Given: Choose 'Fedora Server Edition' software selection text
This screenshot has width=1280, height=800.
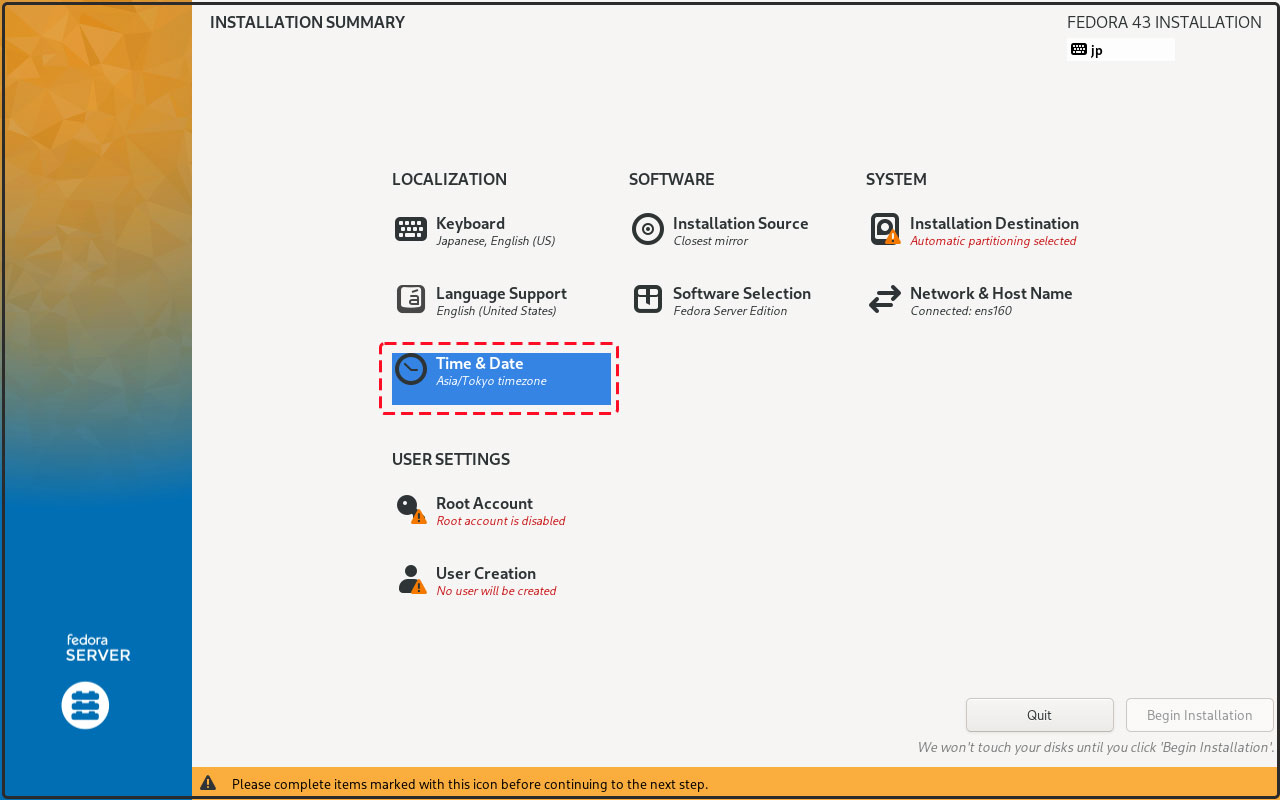Looking at the screenshot, I should coord(730,311).
